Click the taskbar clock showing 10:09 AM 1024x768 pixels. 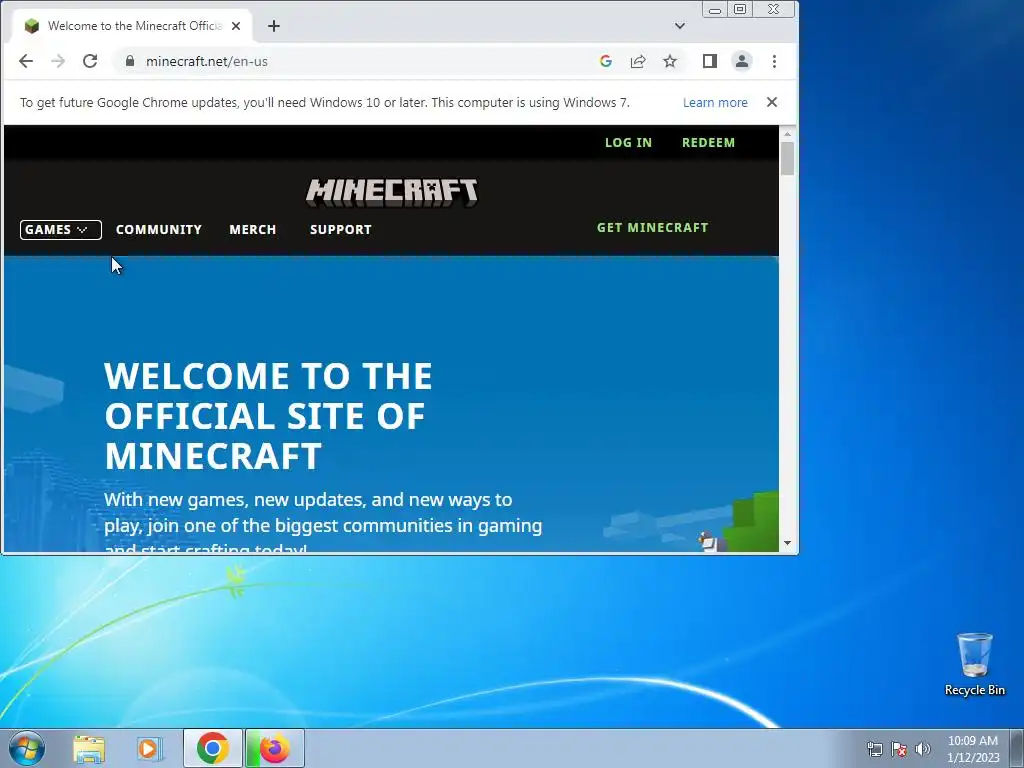point(973,749)
